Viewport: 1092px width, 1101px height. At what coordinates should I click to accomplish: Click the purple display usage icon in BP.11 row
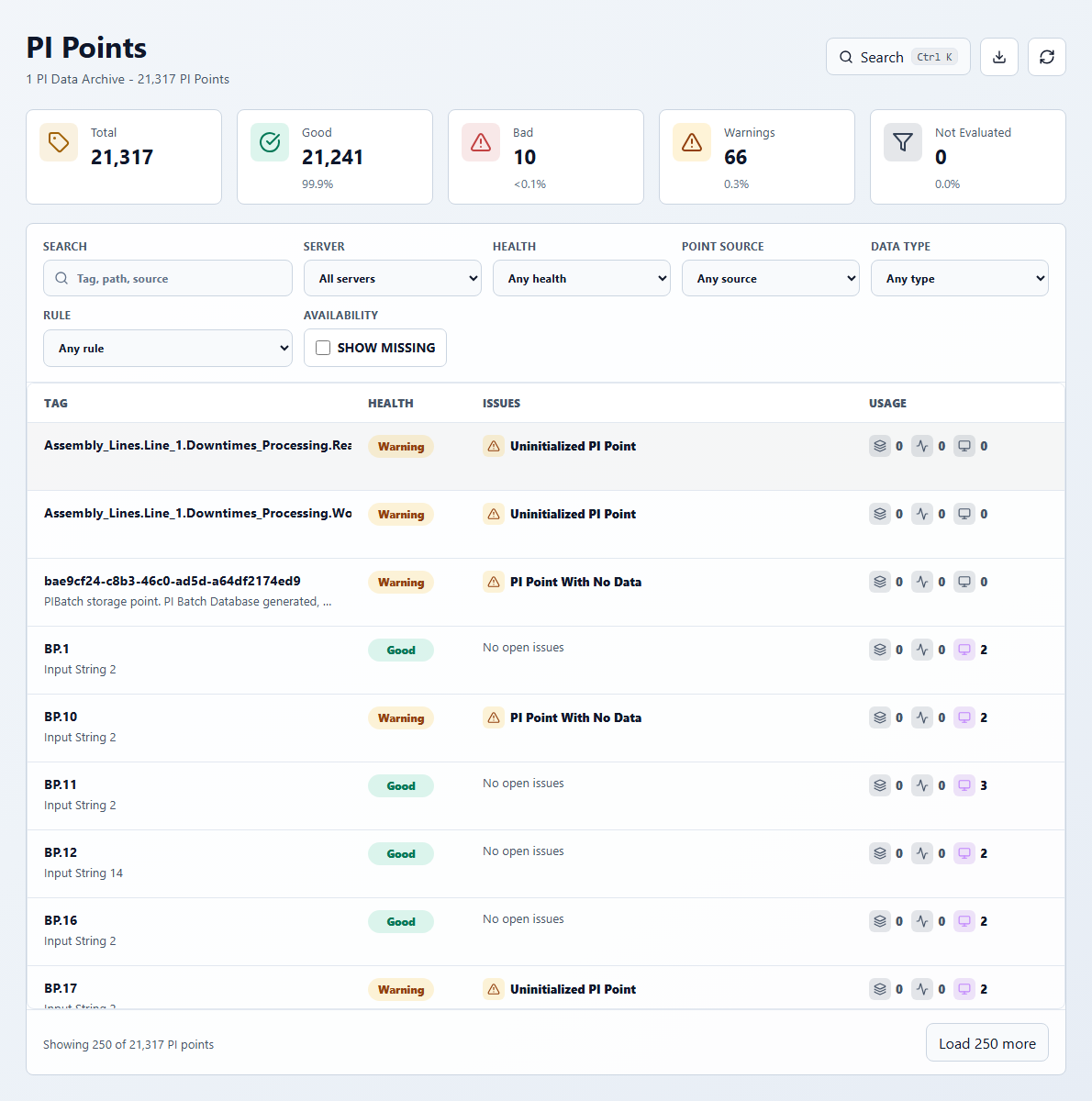pos(964,785)
